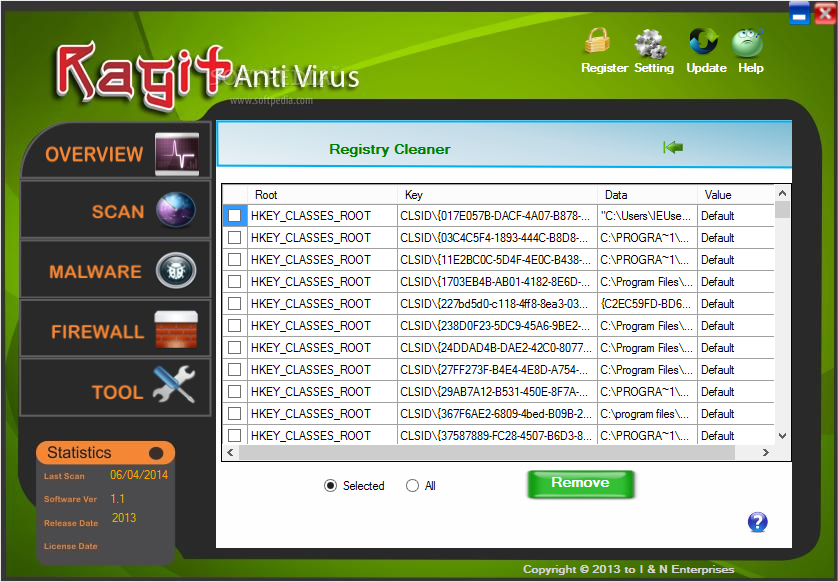The width and height of the screenshot is (838, 582).
Task: Click the Root column header
Action: click(322, 195)
